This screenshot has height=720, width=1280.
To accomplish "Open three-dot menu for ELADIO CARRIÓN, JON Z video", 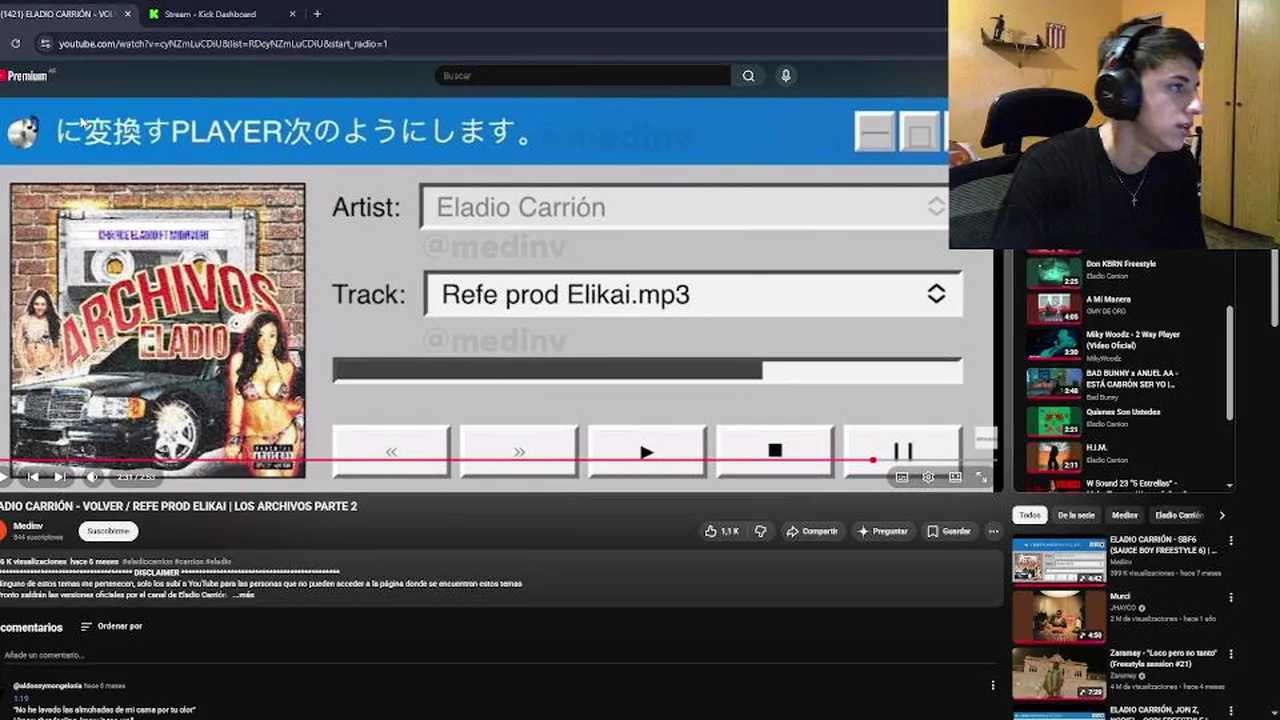I will (x=1231, y=710).
